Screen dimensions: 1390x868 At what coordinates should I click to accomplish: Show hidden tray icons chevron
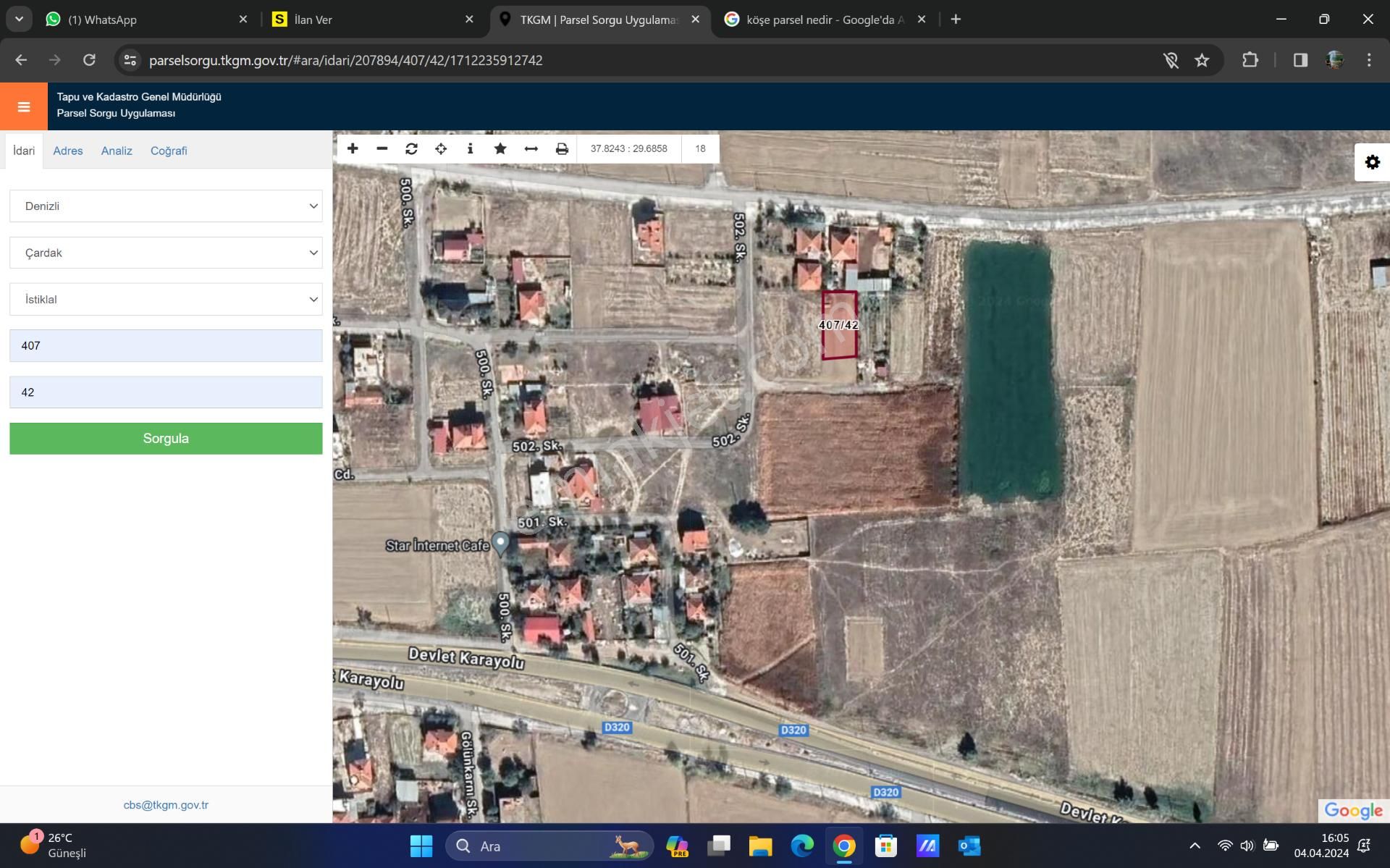(x=1195, y=846)
